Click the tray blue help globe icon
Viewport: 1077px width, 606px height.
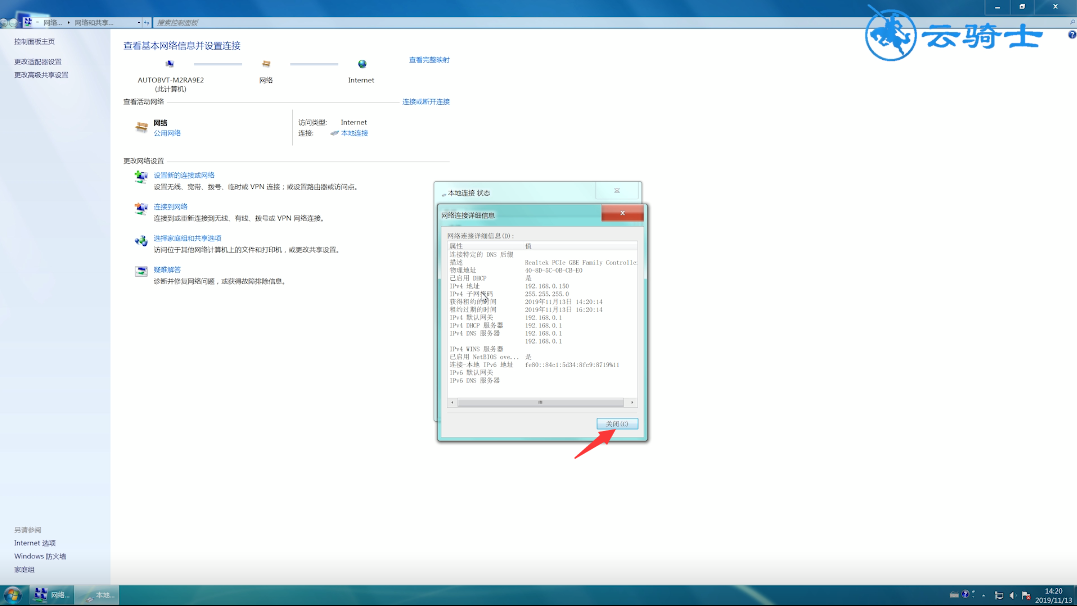point(965,595)
